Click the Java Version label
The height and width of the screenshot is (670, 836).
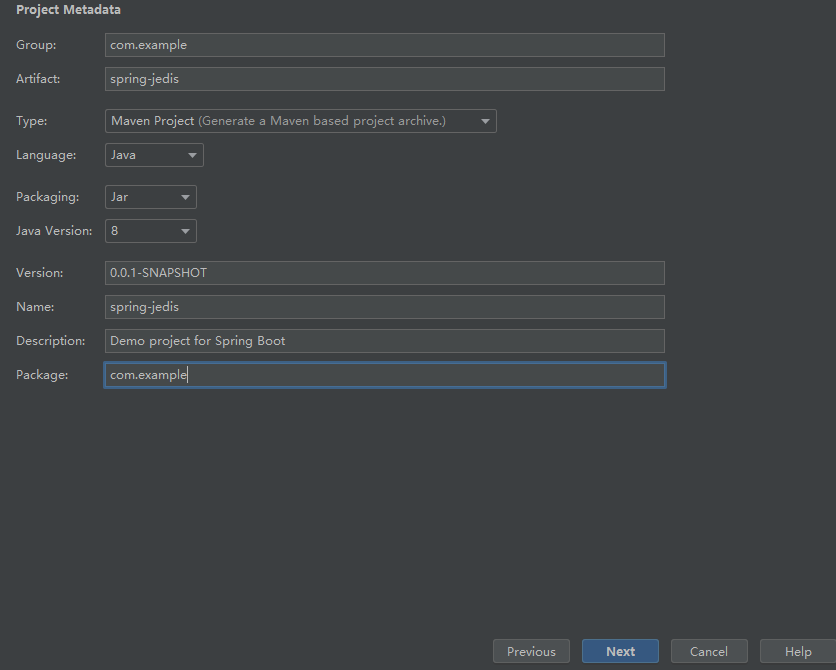pos(54,231)
